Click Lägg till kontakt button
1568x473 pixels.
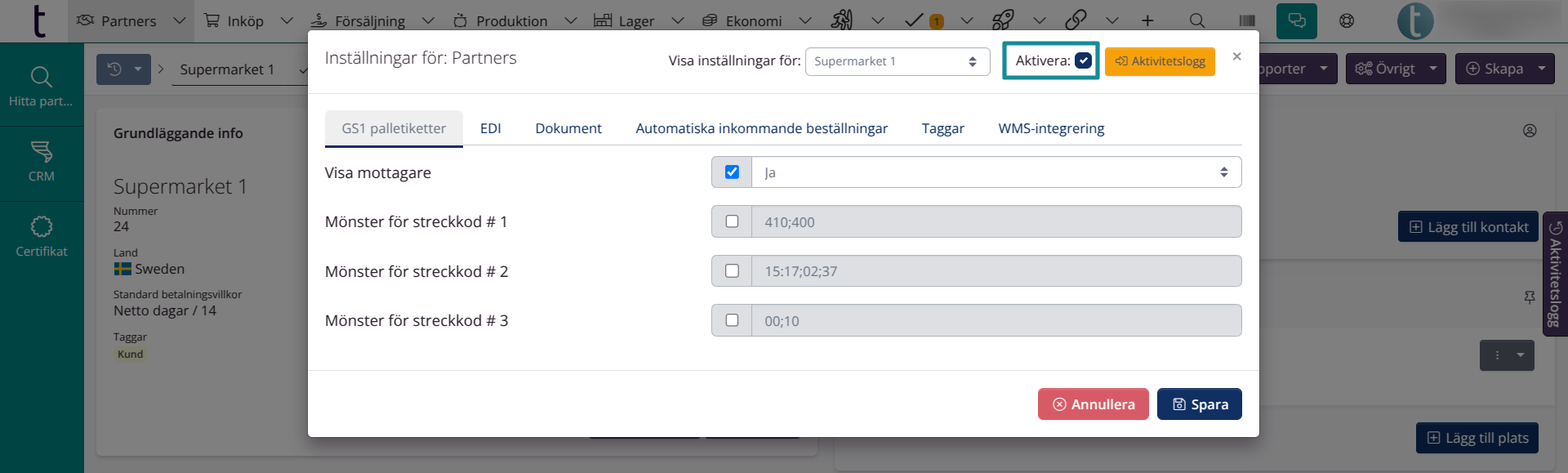[1468, 227]
